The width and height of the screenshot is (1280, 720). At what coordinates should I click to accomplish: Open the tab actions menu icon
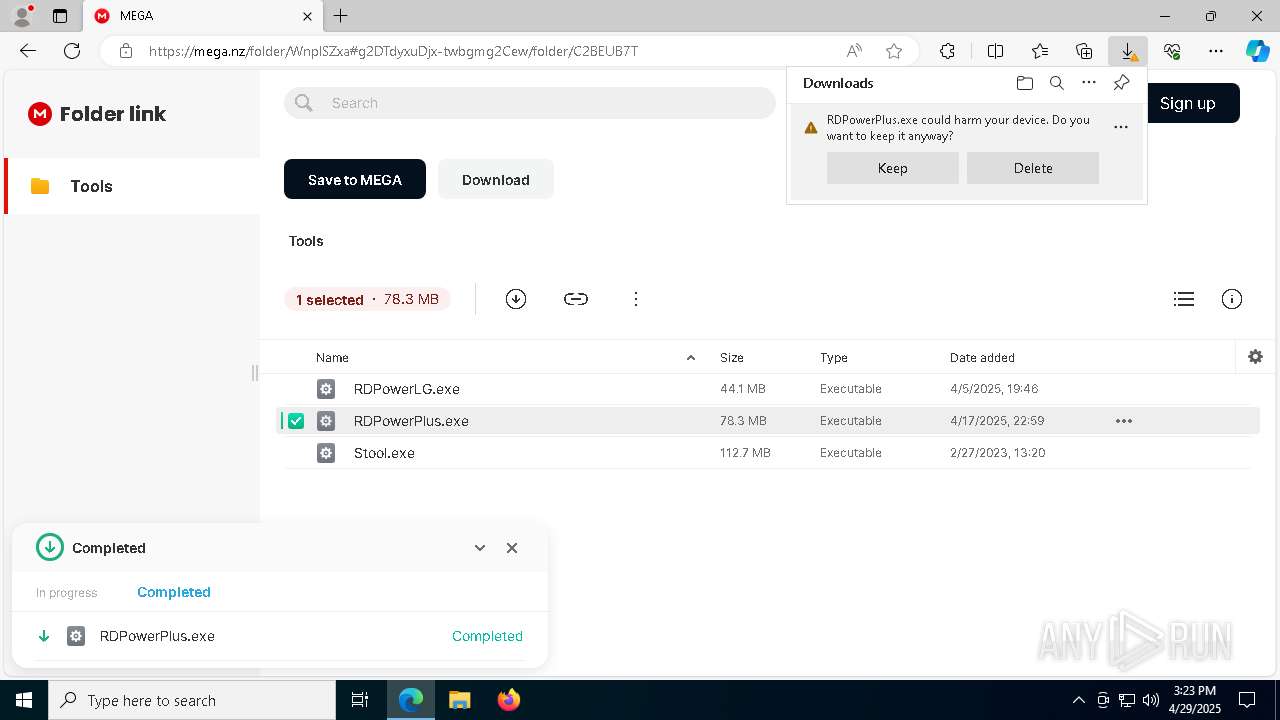[x=60, y=16]
